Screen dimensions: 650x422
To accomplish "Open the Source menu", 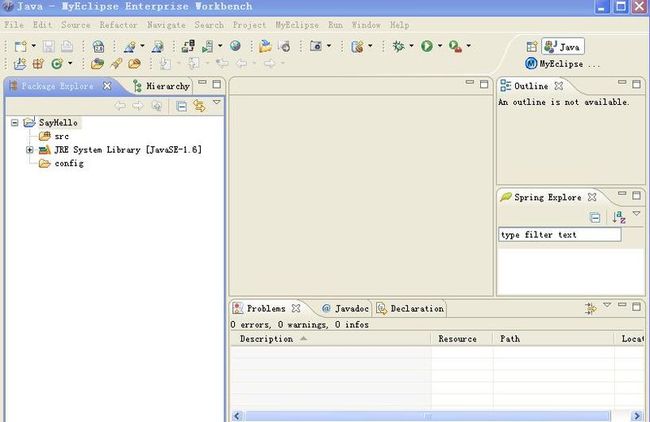I will [76, 25].
